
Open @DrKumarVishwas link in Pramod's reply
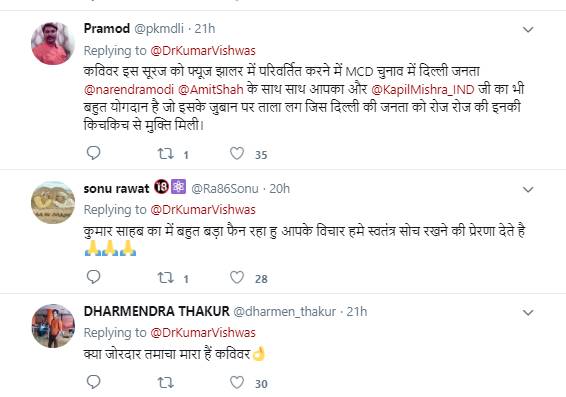point(203,51)
